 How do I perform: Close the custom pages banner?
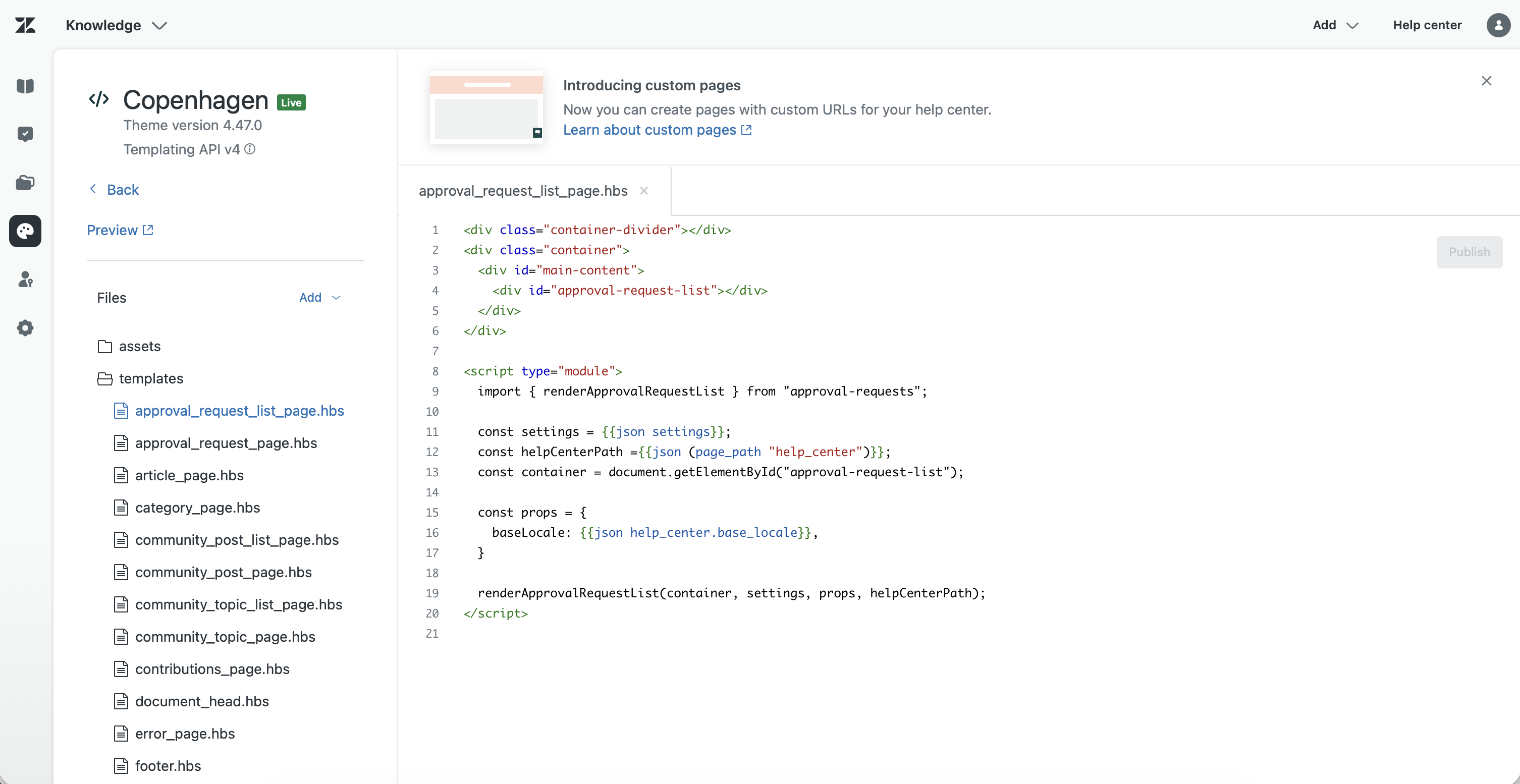[1486, 81]
